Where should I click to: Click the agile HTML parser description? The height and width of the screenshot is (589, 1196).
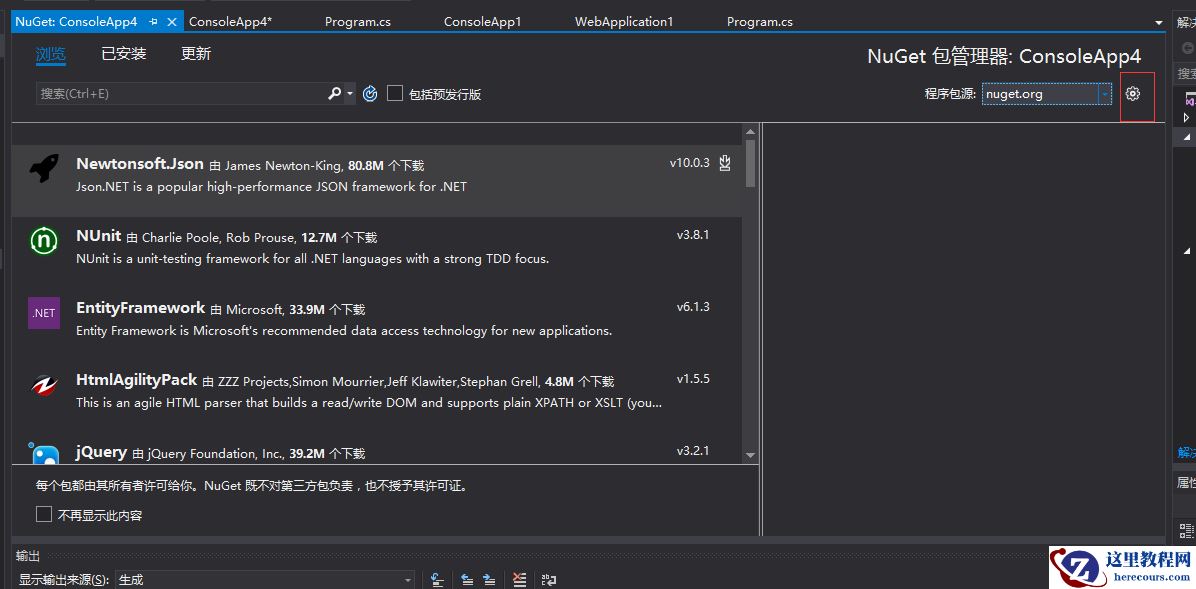coord(369,402)
